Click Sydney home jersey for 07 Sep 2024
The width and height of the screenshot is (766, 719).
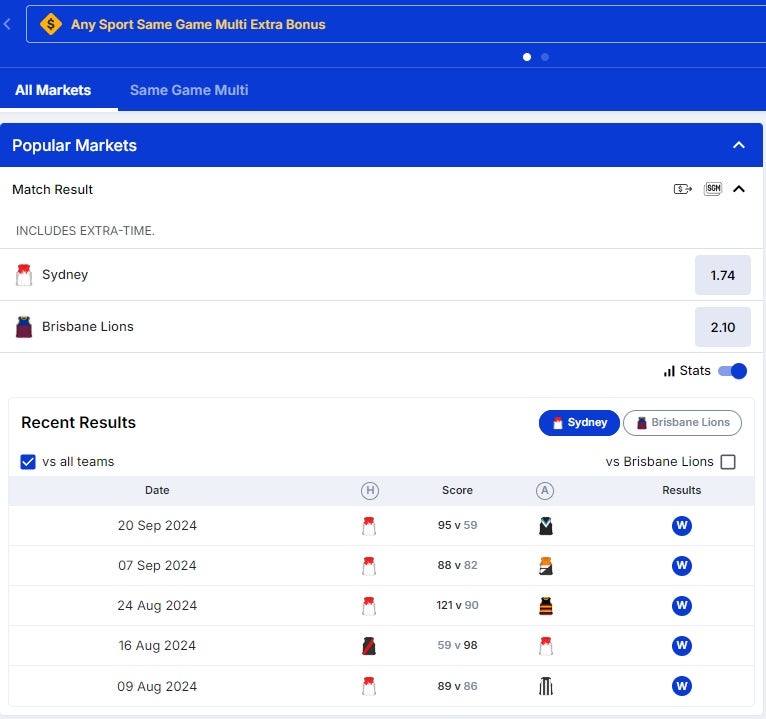[369, 566]
